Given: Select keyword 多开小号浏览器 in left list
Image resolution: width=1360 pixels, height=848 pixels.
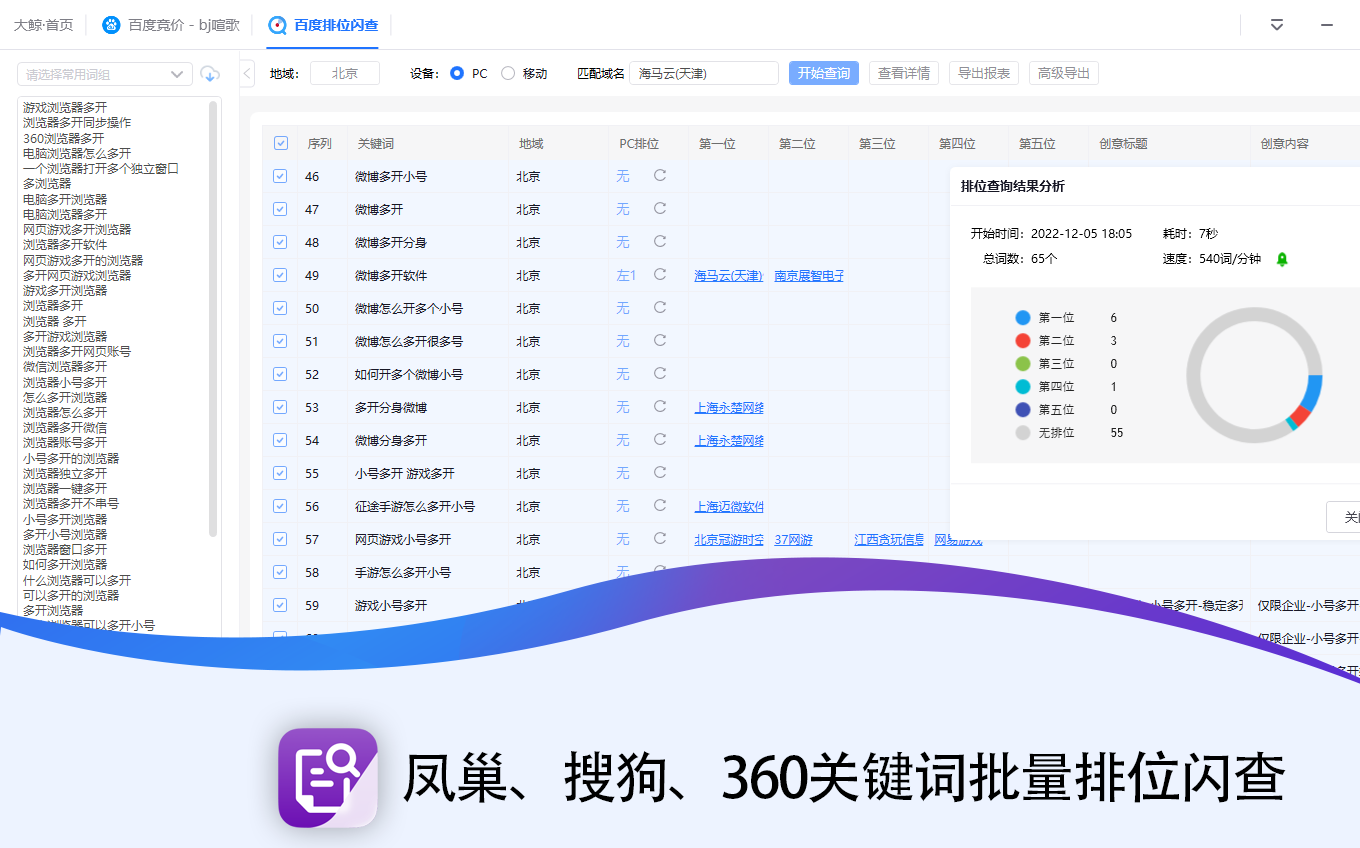Looking at the screenshot, I should [65, 534].
